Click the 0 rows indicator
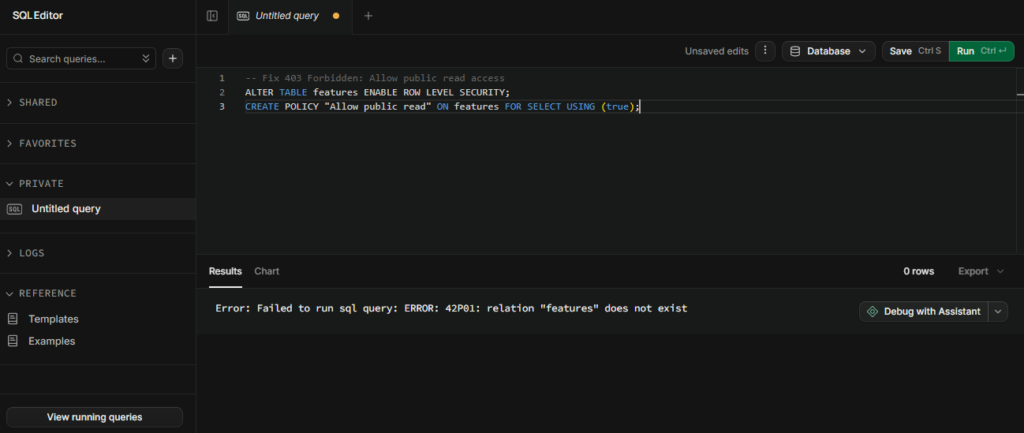The width and height of the screenshot is (1024, 433). pyautogui.click(x=919, y=271)
